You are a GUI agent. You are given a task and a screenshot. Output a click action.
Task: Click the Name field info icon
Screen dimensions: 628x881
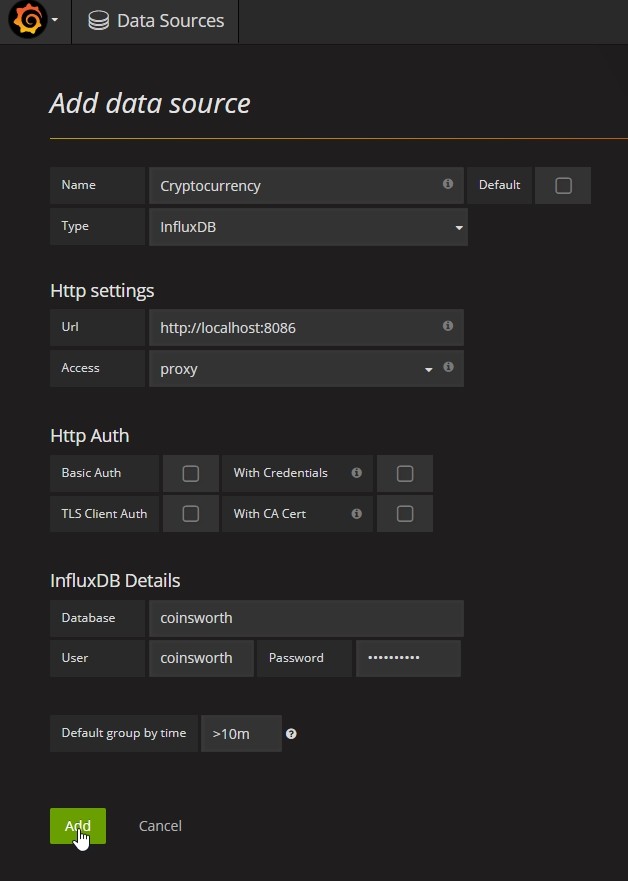pos(448,184)
